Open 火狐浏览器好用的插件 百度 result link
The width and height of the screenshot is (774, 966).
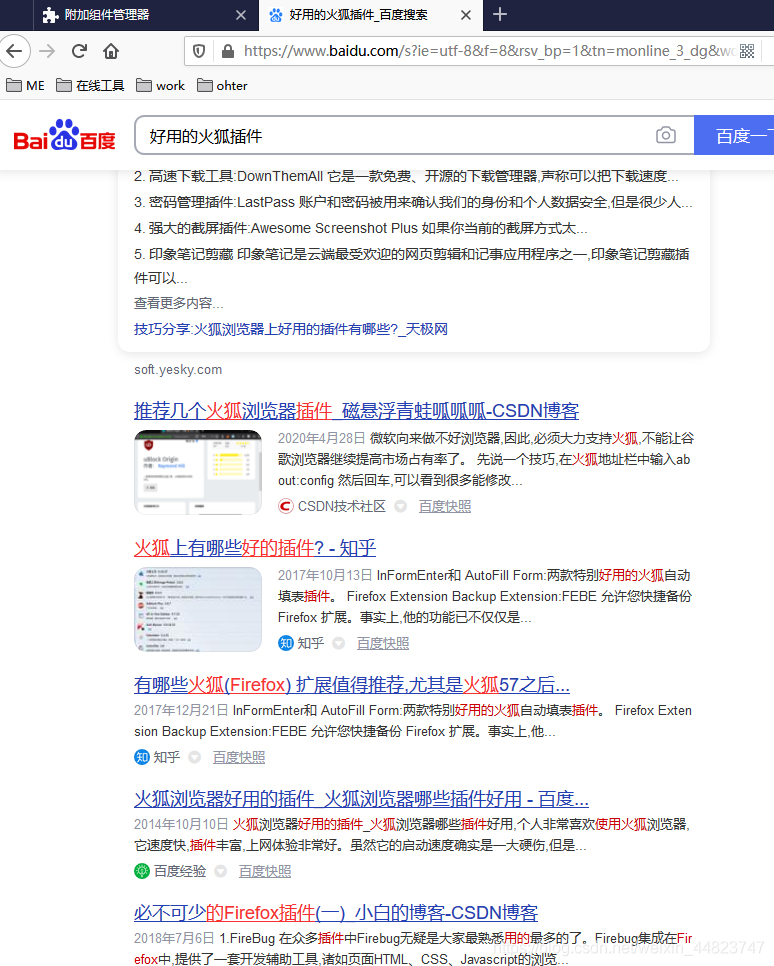coord(361,799)
